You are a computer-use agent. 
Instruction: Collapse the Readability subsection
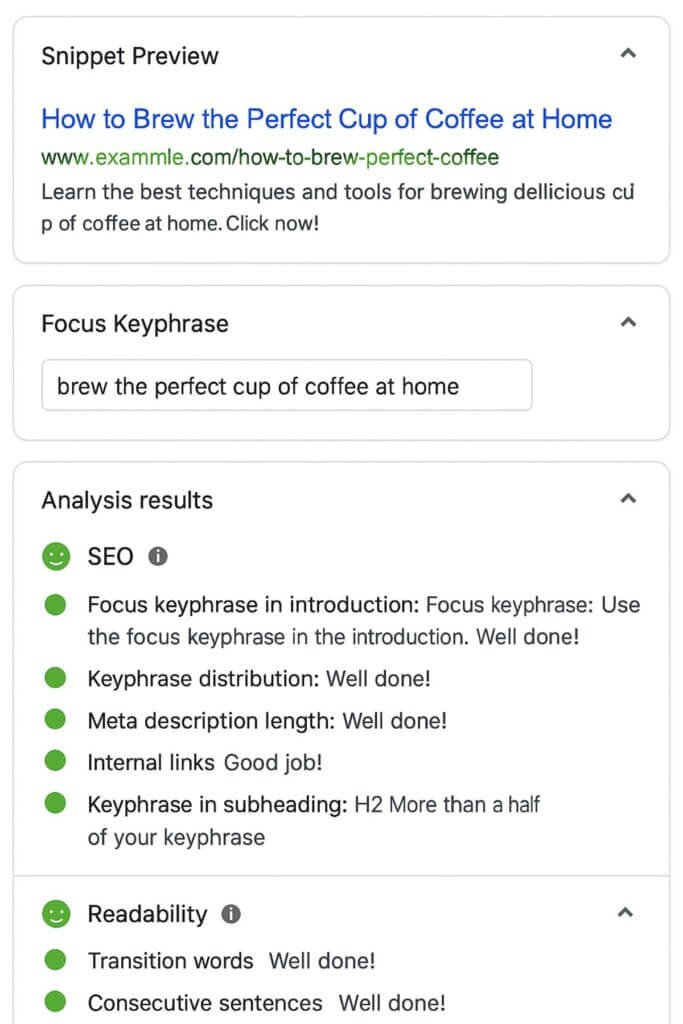tap(625, 913)
